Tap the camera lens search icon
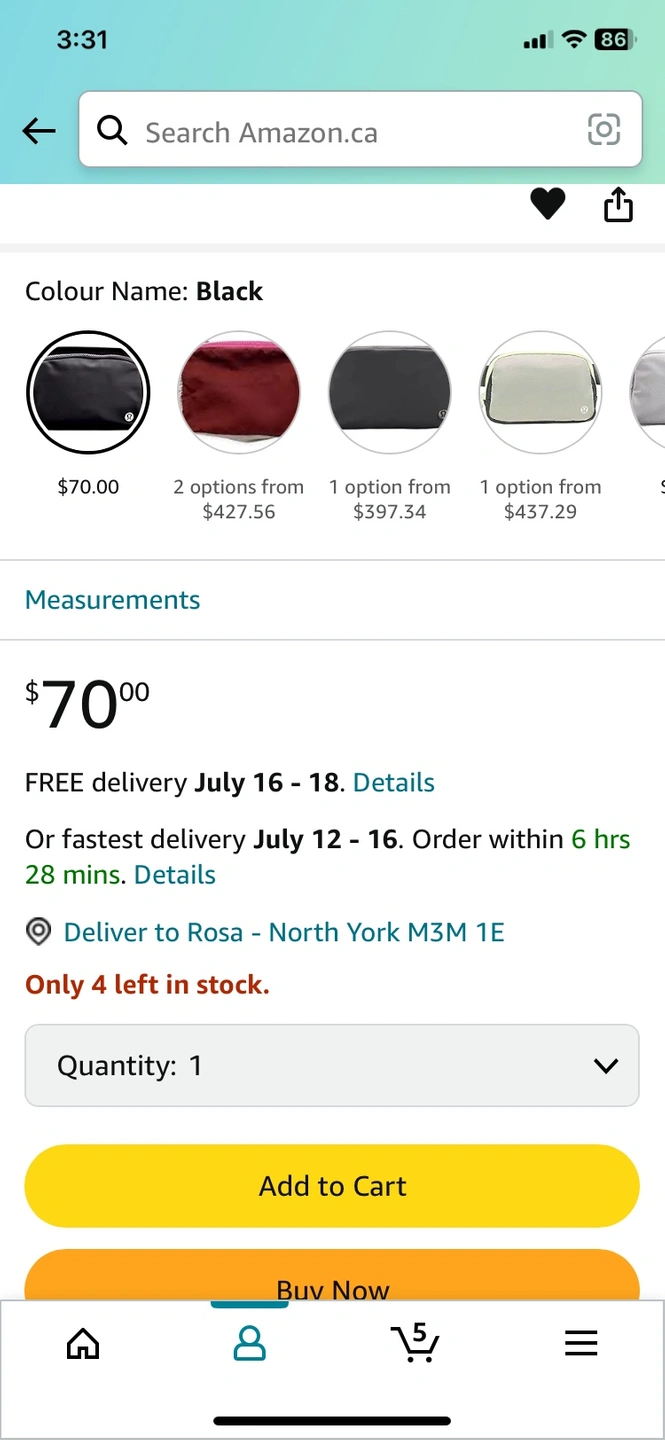Image resolution: width=665 pixels, height=1440 pixels. click(x=603, y=130)
